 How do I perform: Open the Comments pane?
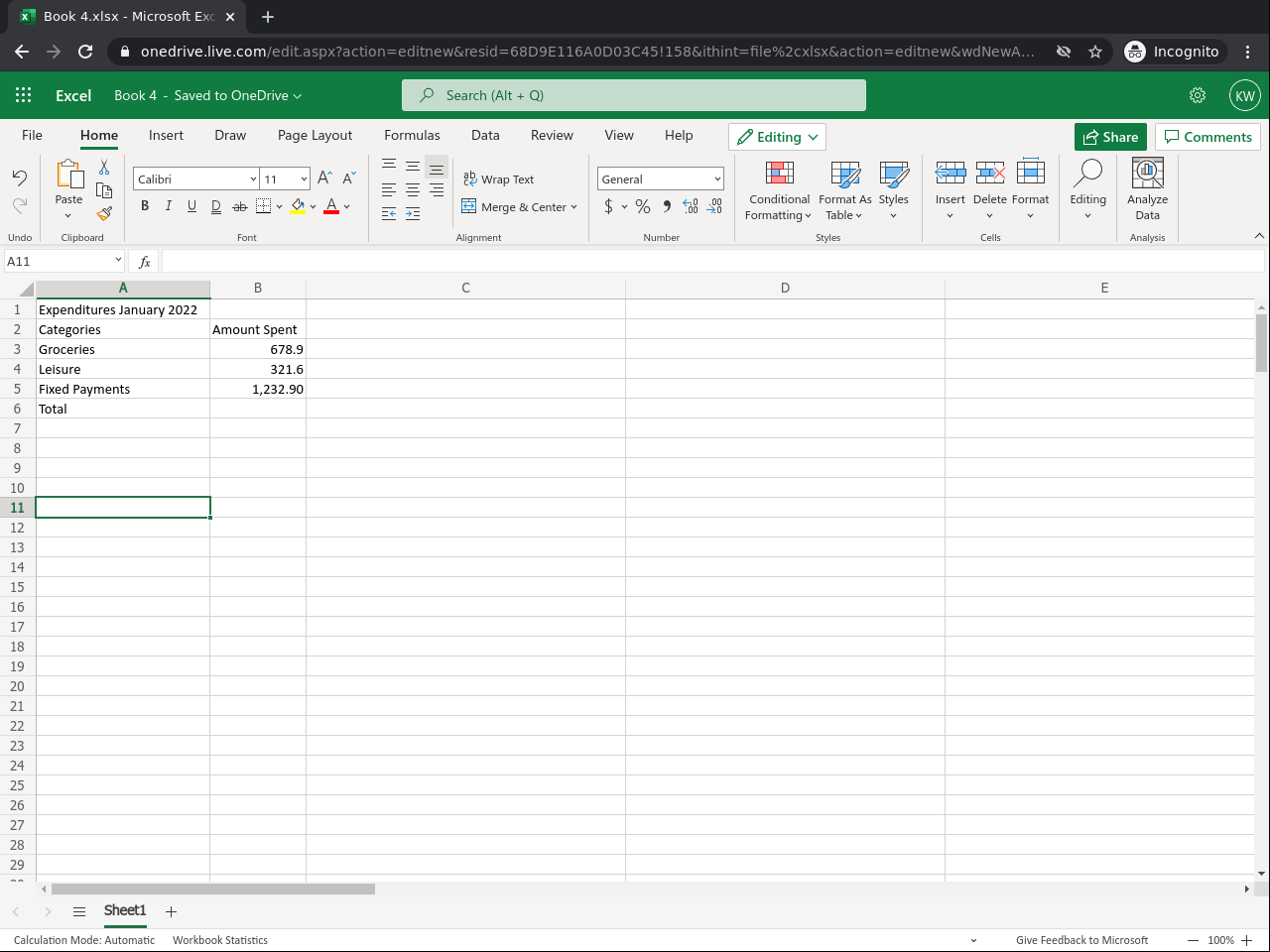[1207, 137]
